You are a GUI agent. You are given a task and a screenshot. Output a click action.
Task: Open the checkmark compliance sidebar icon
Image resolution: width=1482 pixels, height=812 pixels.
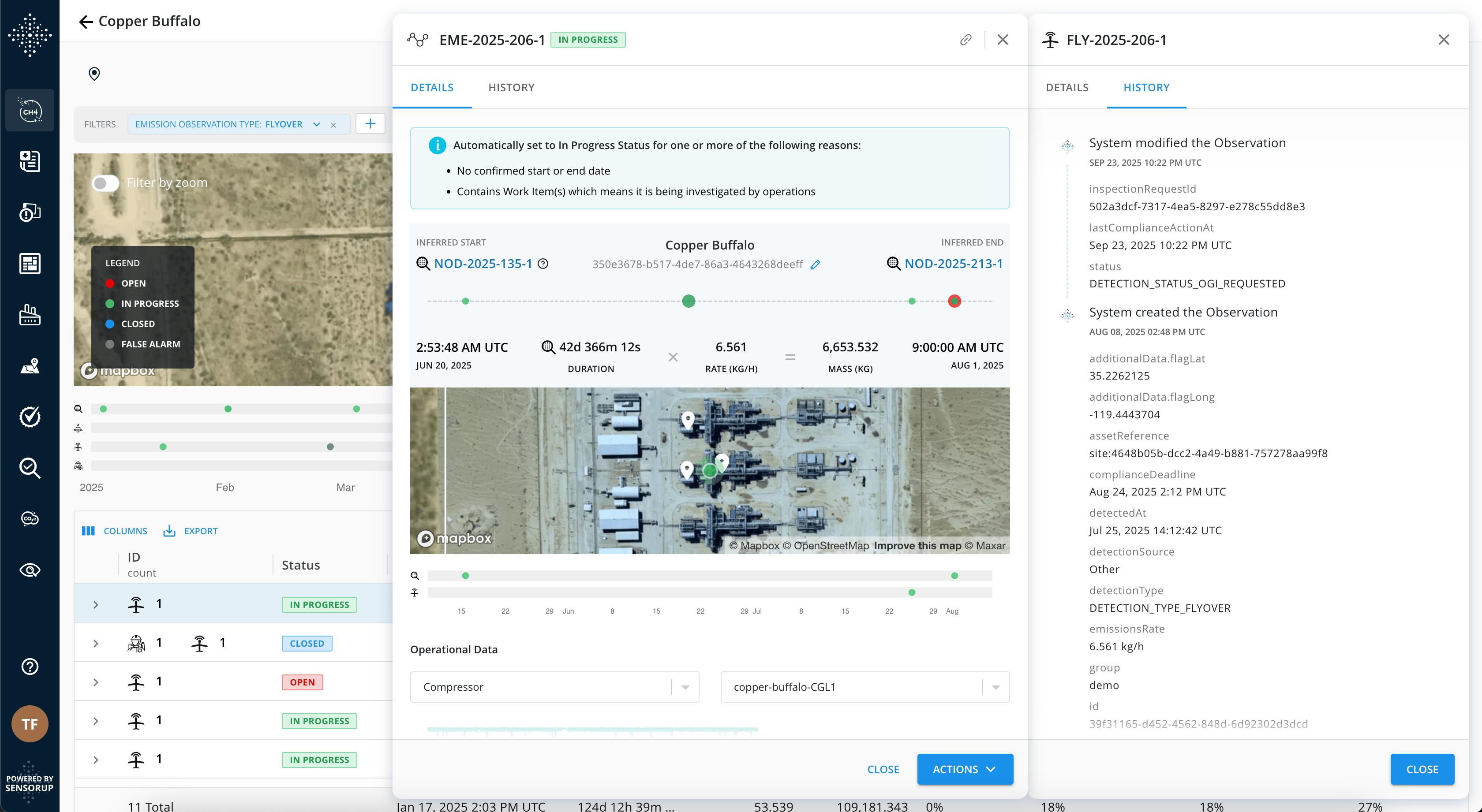pos(30,416)
